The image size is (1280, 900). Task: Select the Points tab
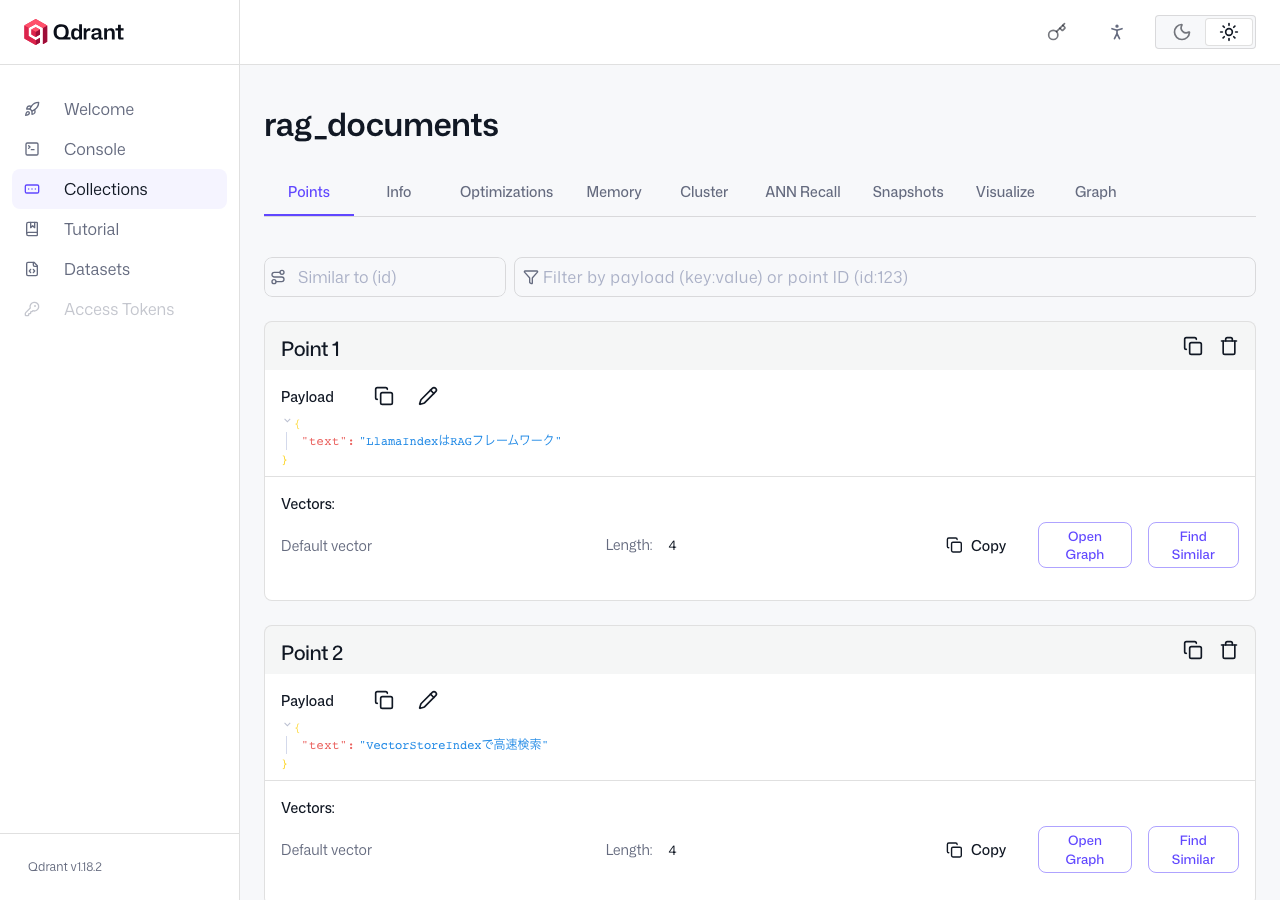click(309, 192)
